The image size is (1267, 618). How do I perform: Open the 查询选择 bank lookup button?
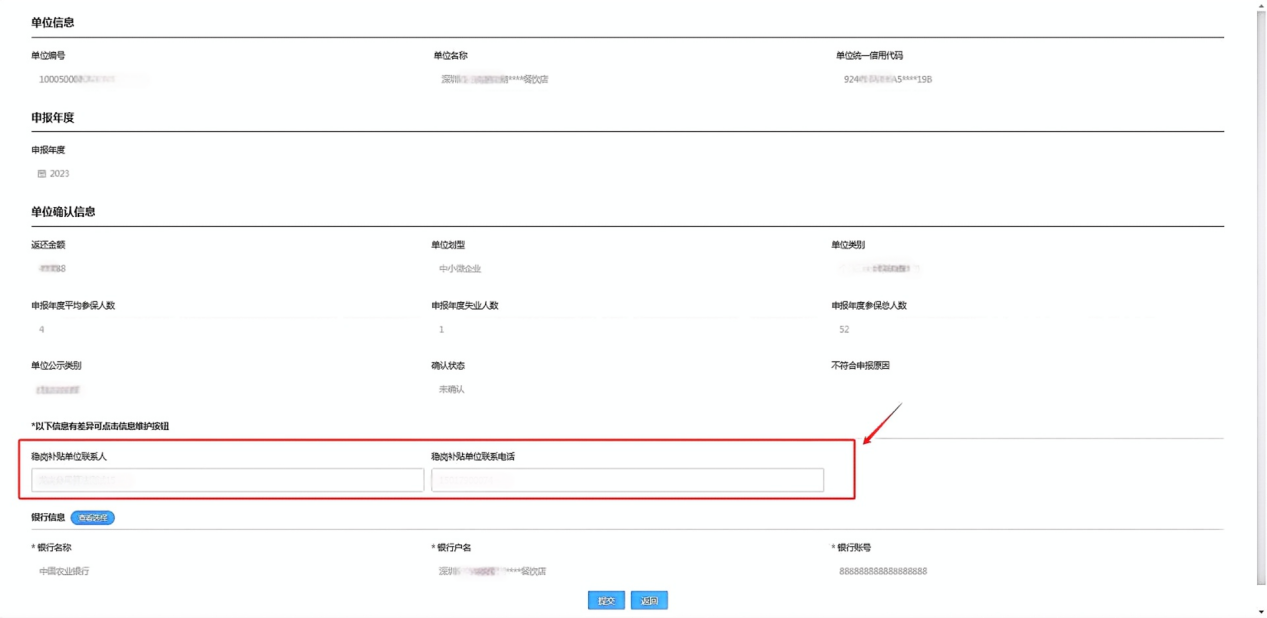(92, 518)
